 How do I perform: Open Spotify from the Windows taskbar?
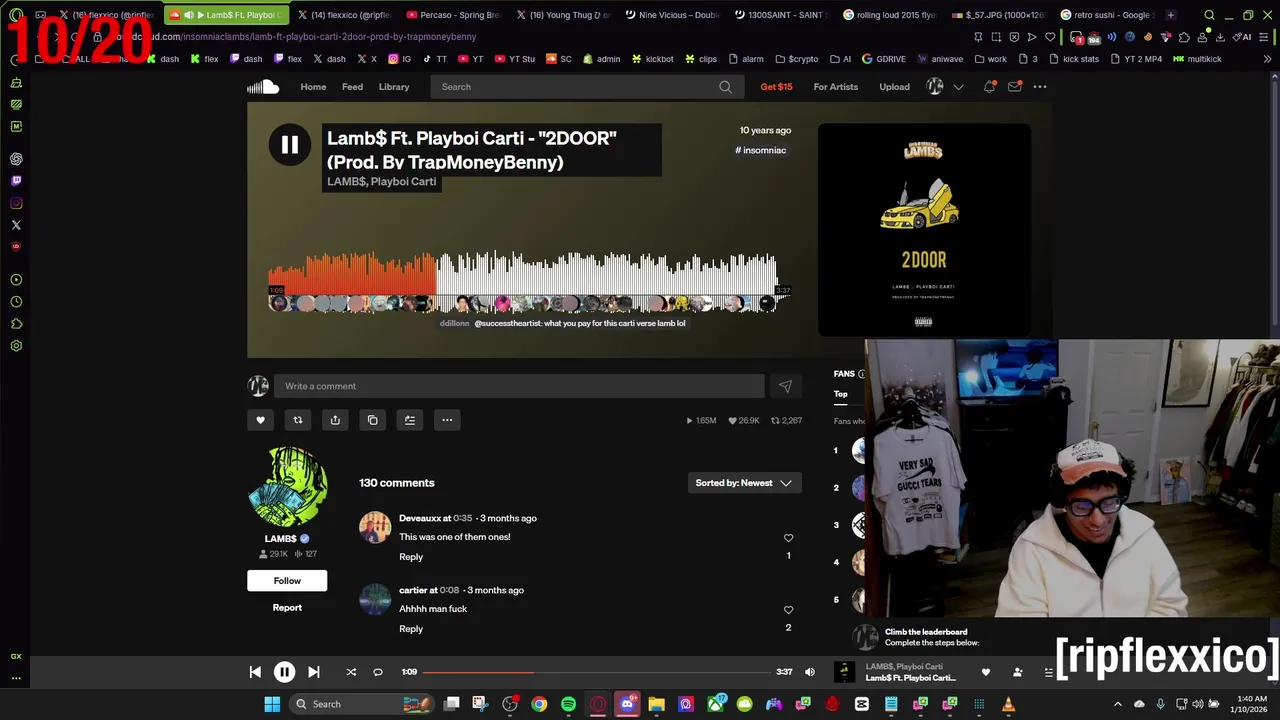pos(568,704)
